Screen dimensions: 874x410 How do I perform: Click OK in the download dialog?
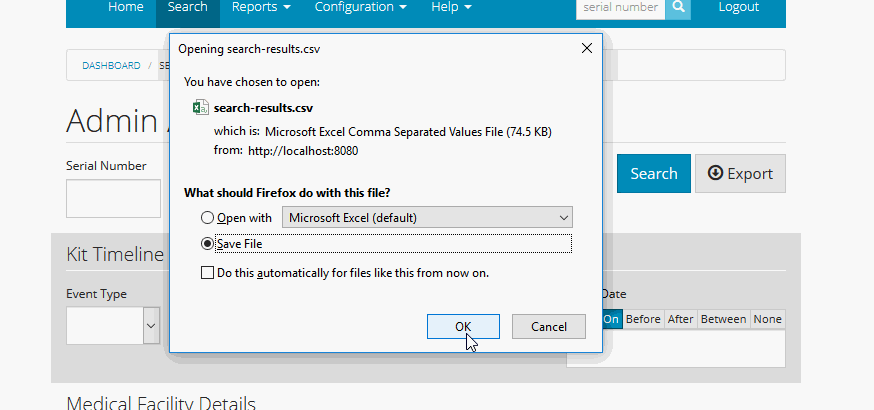pyautogui.click(x=463, y=326)
